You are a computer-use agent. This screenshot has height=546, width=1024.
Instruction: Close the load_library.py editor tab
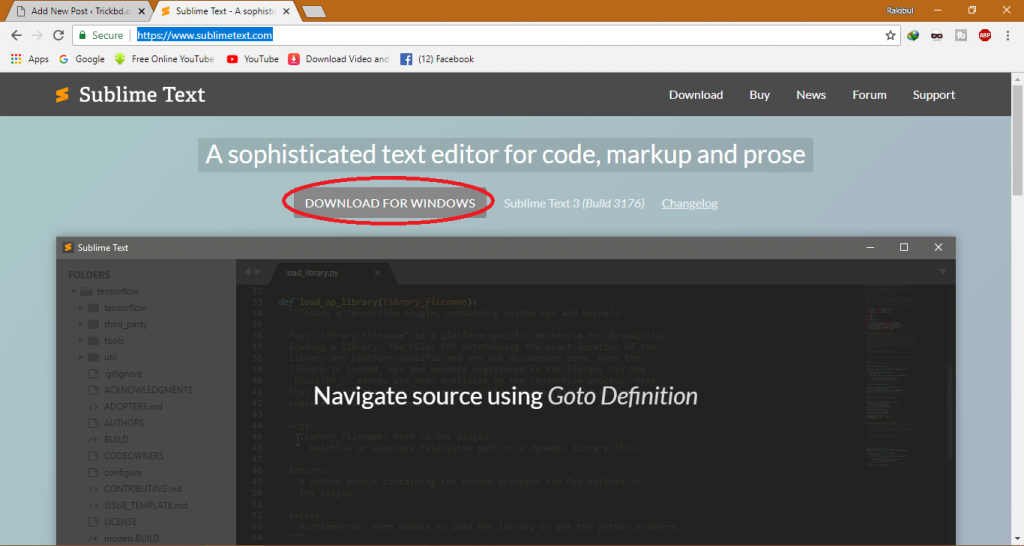coord(377,272)
